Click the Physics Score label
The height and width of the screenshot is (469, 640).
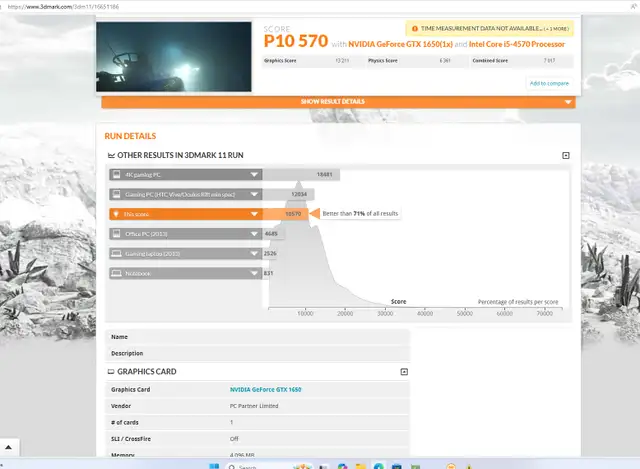pyautogui.click(x=382, y=60)
